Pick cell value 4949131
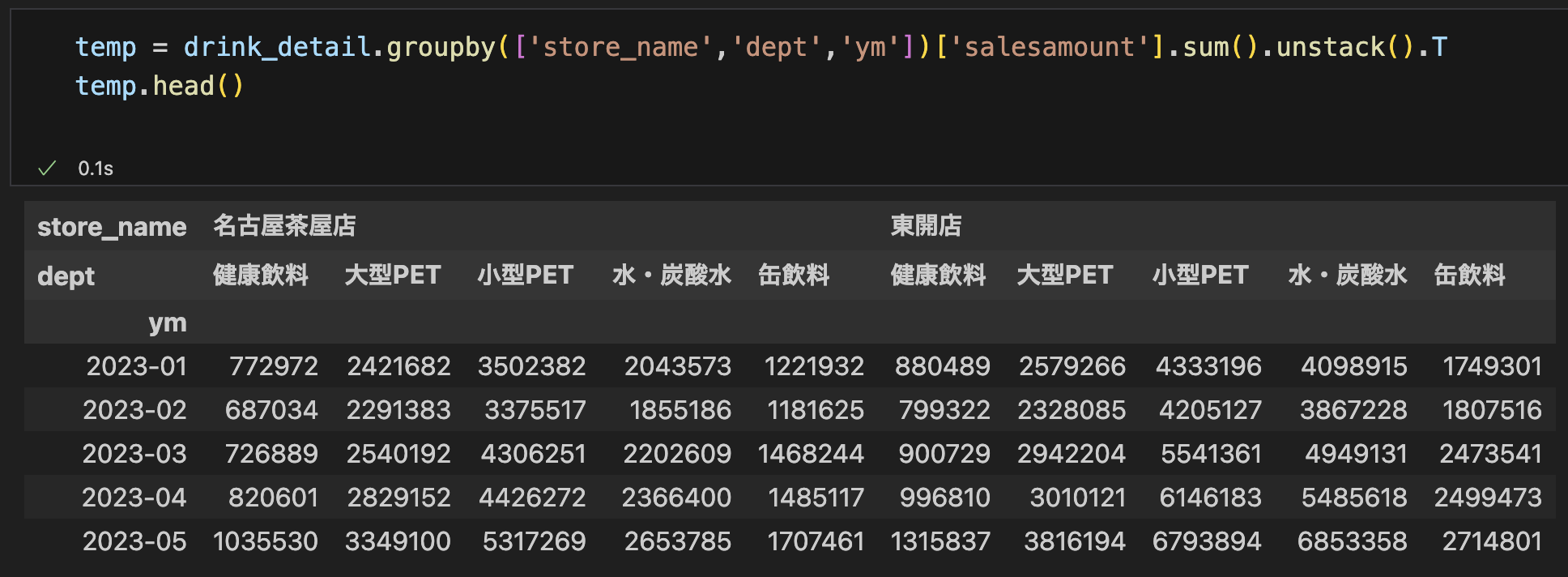Image resolution: width=1568 pixels, height=577 pixels. point(1356,454)
